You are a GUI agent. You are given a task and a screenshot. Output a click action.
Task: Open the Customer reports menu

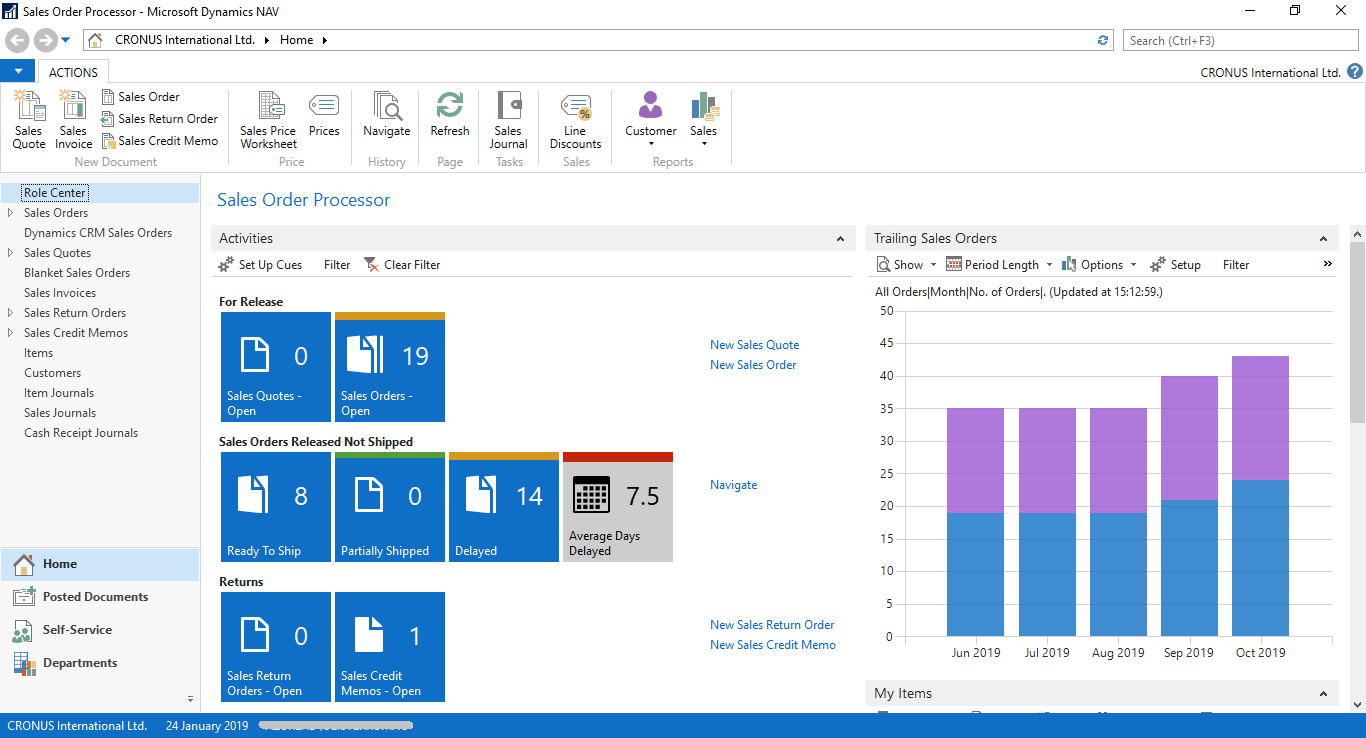pyautogui.click(x=651, y=120)
